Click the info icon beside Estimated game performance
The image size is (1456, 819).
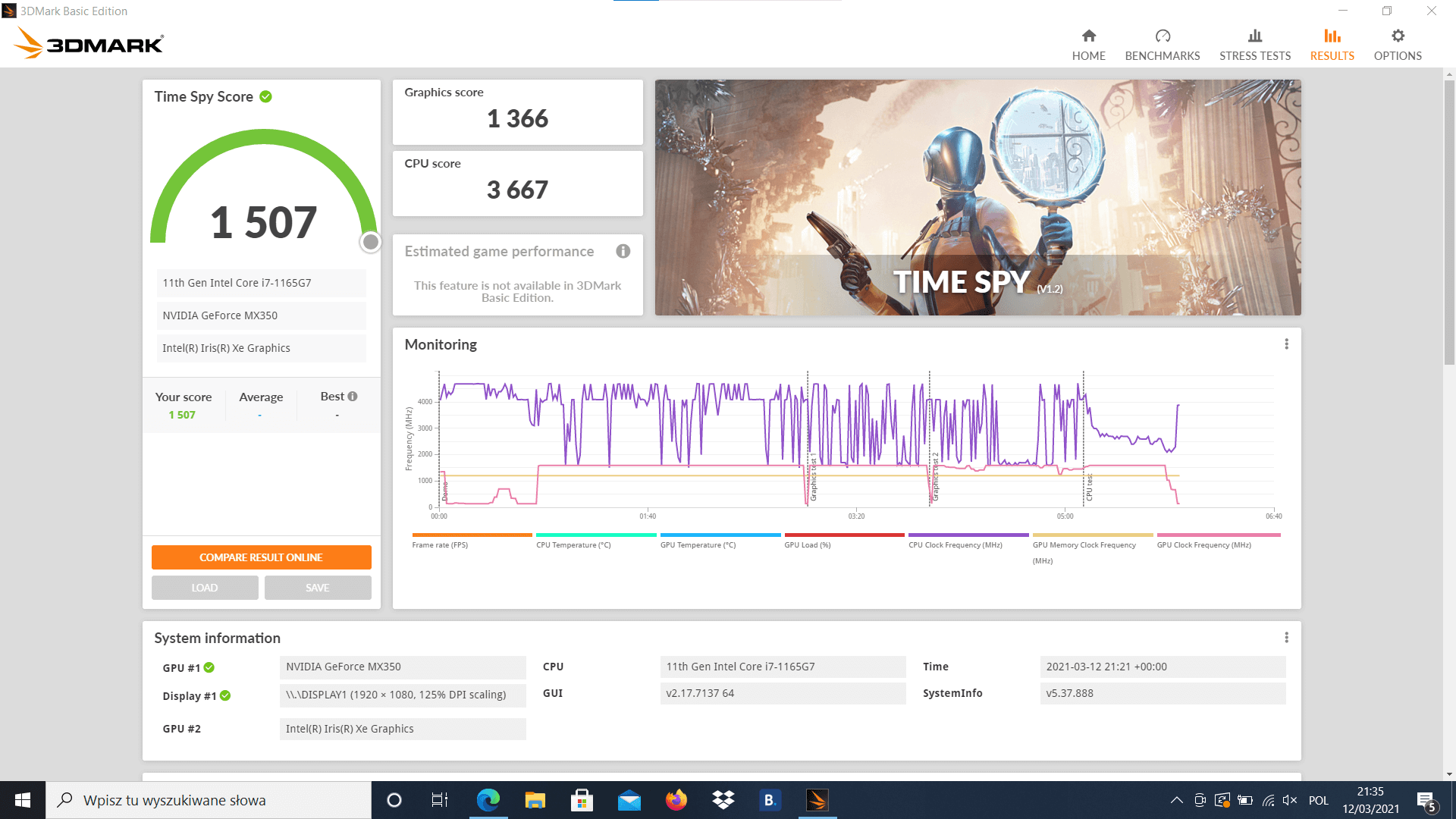(x=623, y=251)
